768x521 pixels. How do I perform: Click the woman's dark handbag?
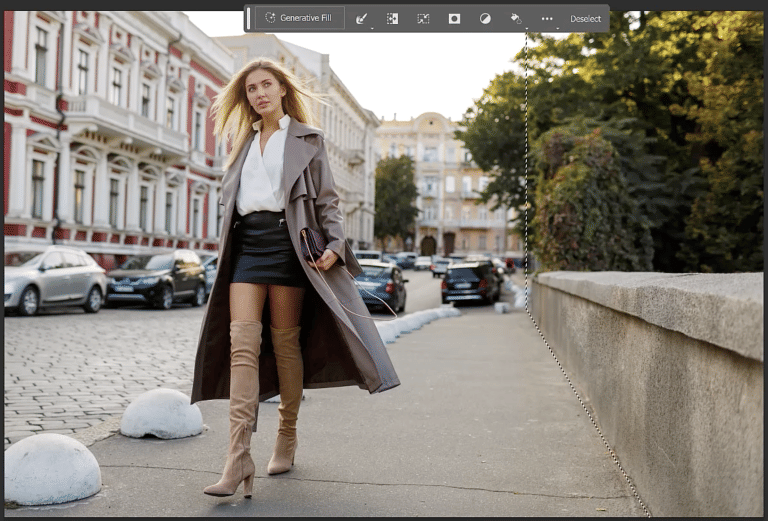313,243
